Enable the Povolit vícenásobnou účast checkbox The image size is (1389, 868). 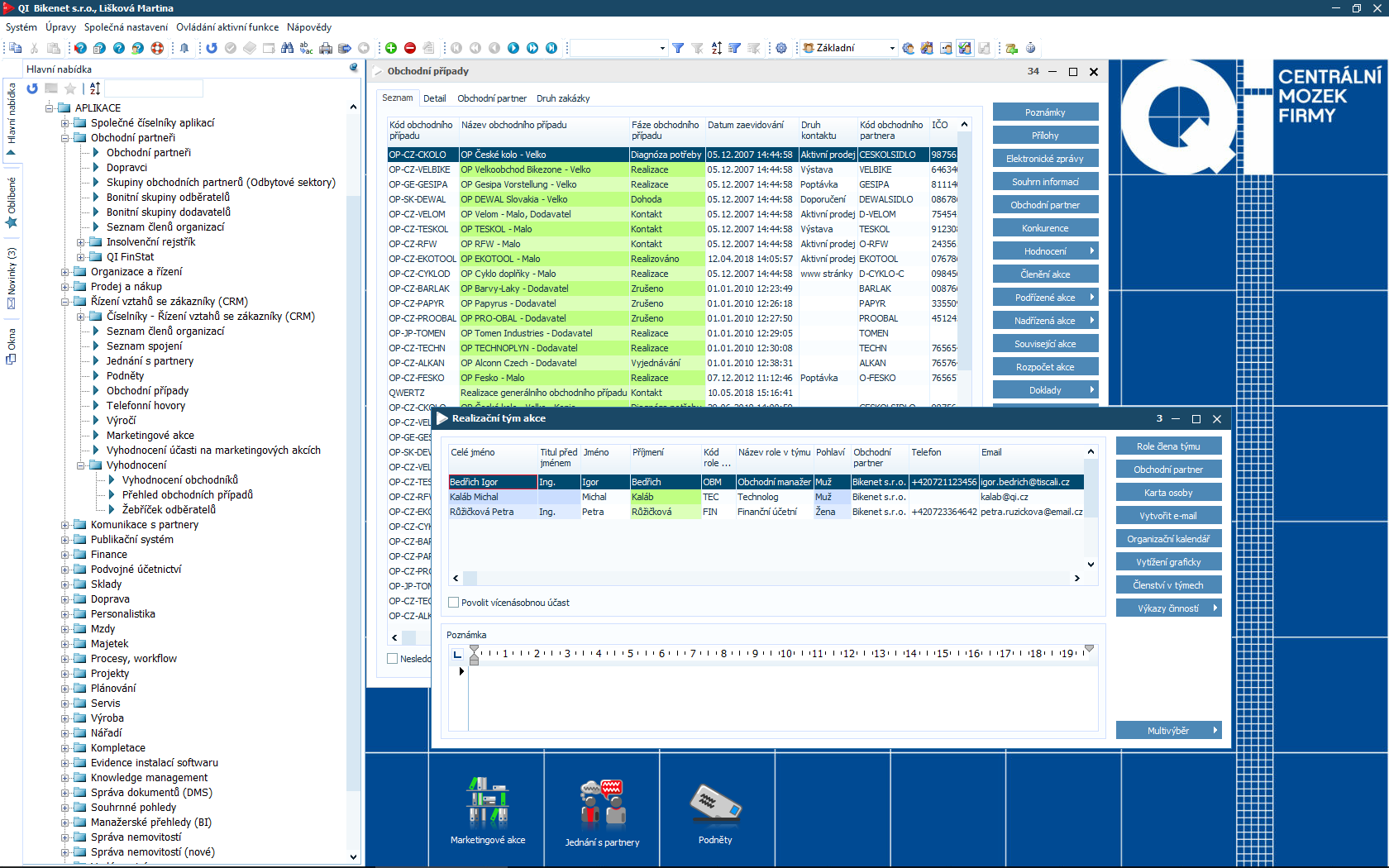454,603
